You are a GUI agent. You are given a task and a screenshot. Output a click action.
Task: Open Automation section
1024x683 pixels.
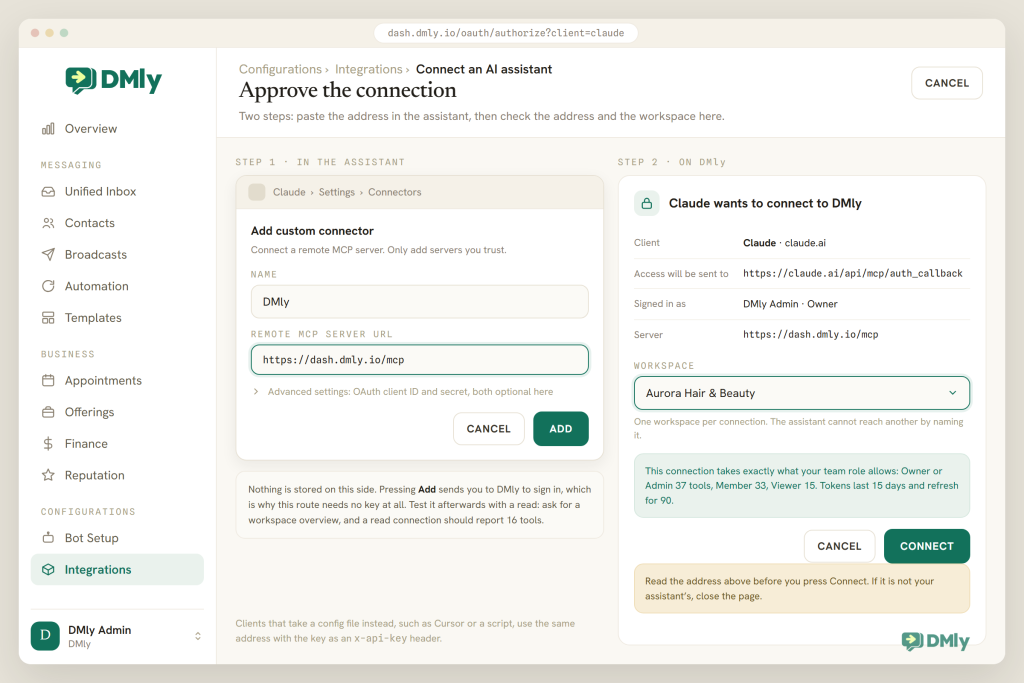(x=118, y=286)
